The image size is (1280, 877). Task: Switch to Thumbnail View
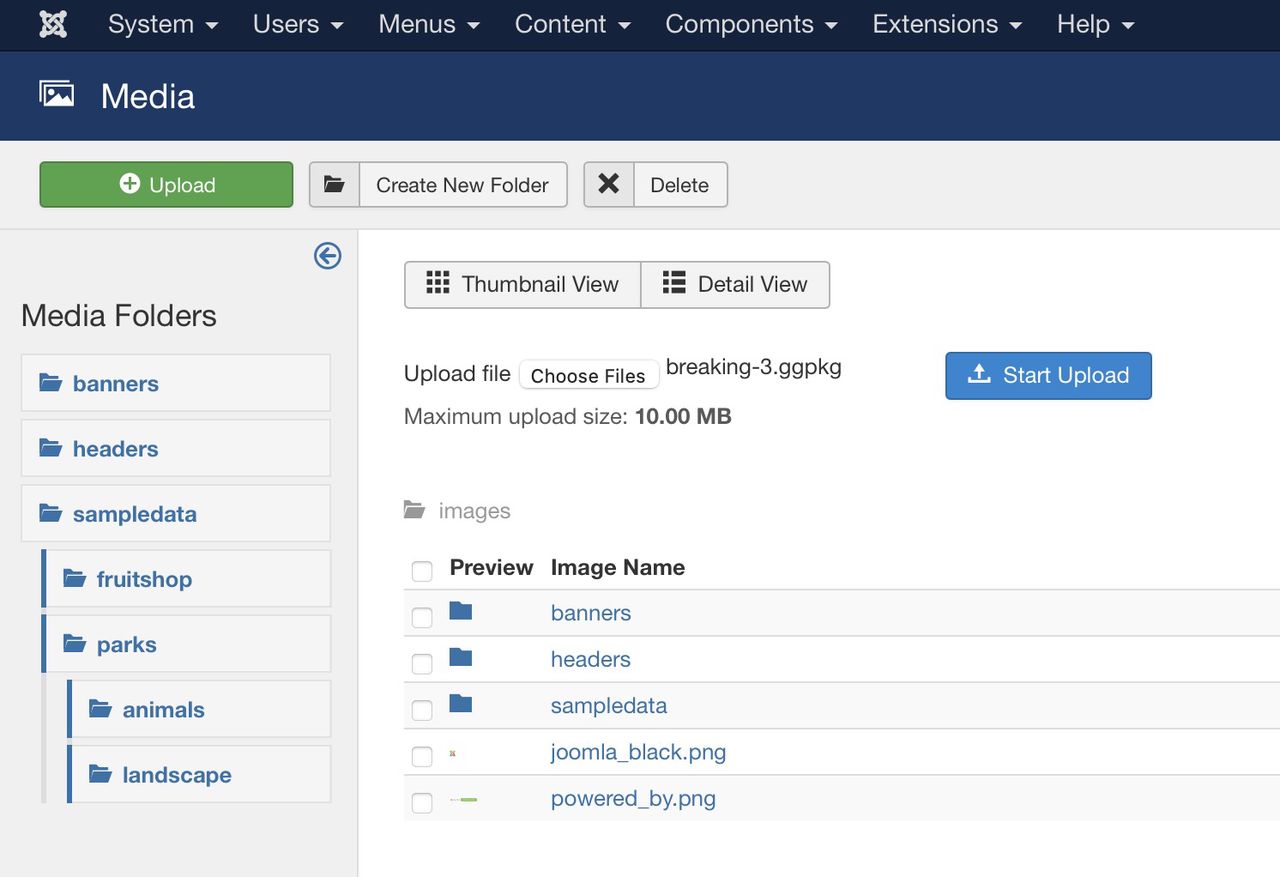(x=522, y=285)
